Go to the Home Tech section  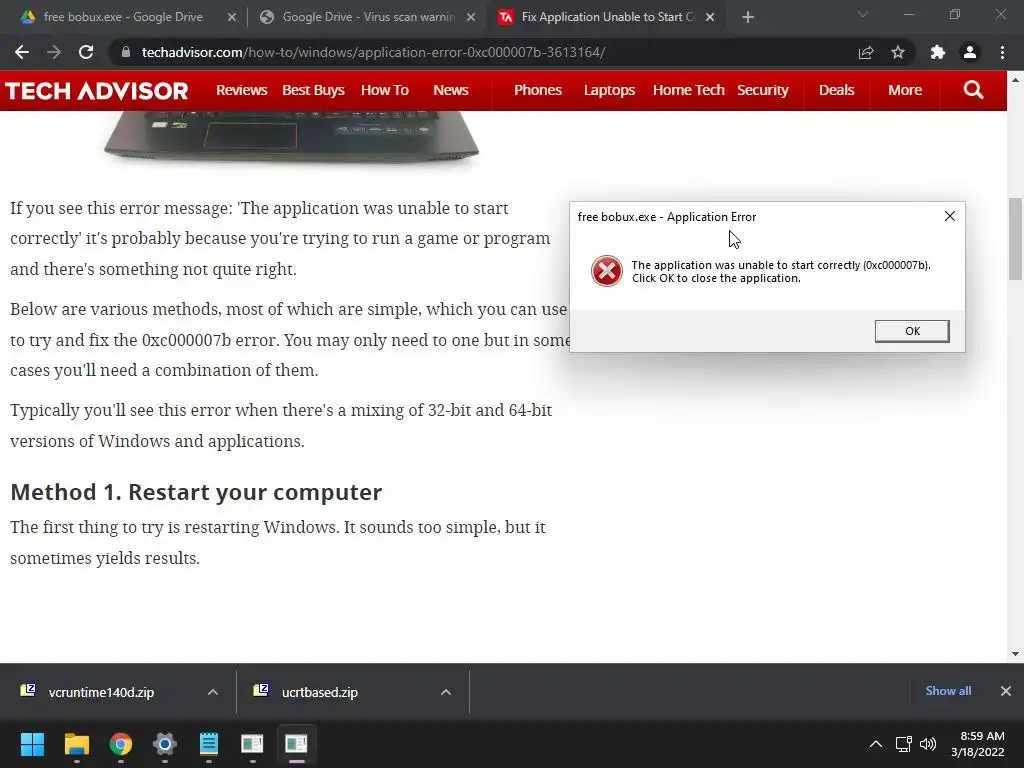[689, 90]
